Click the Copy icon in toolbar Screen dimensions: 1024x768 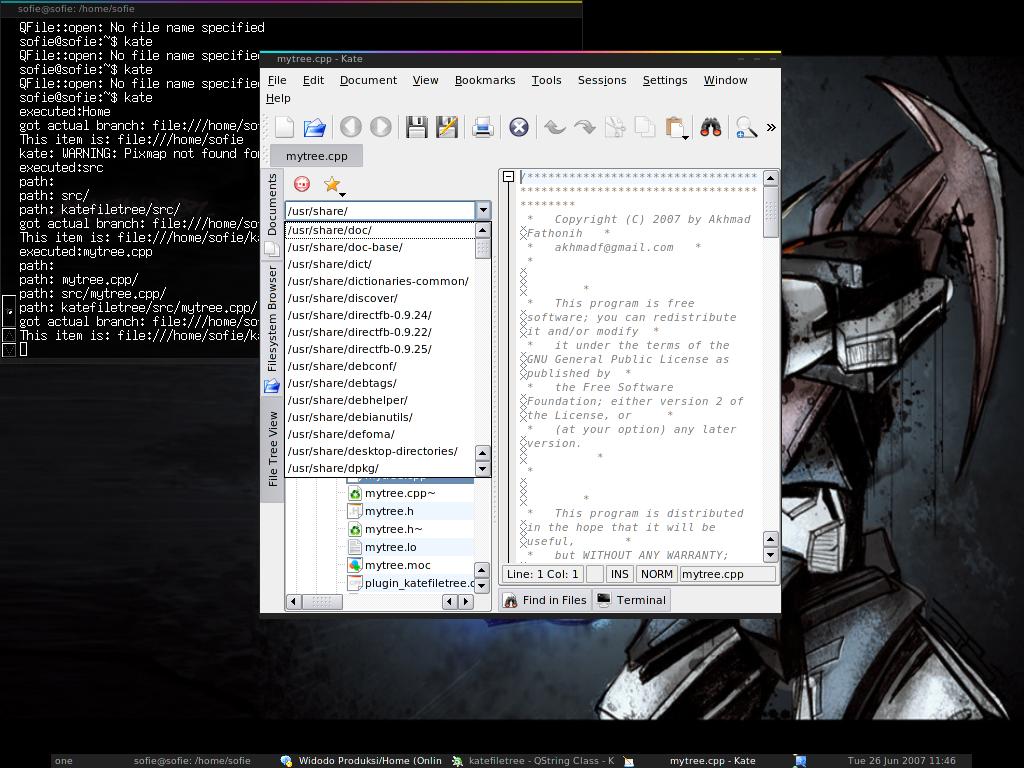tap(645, 127)
